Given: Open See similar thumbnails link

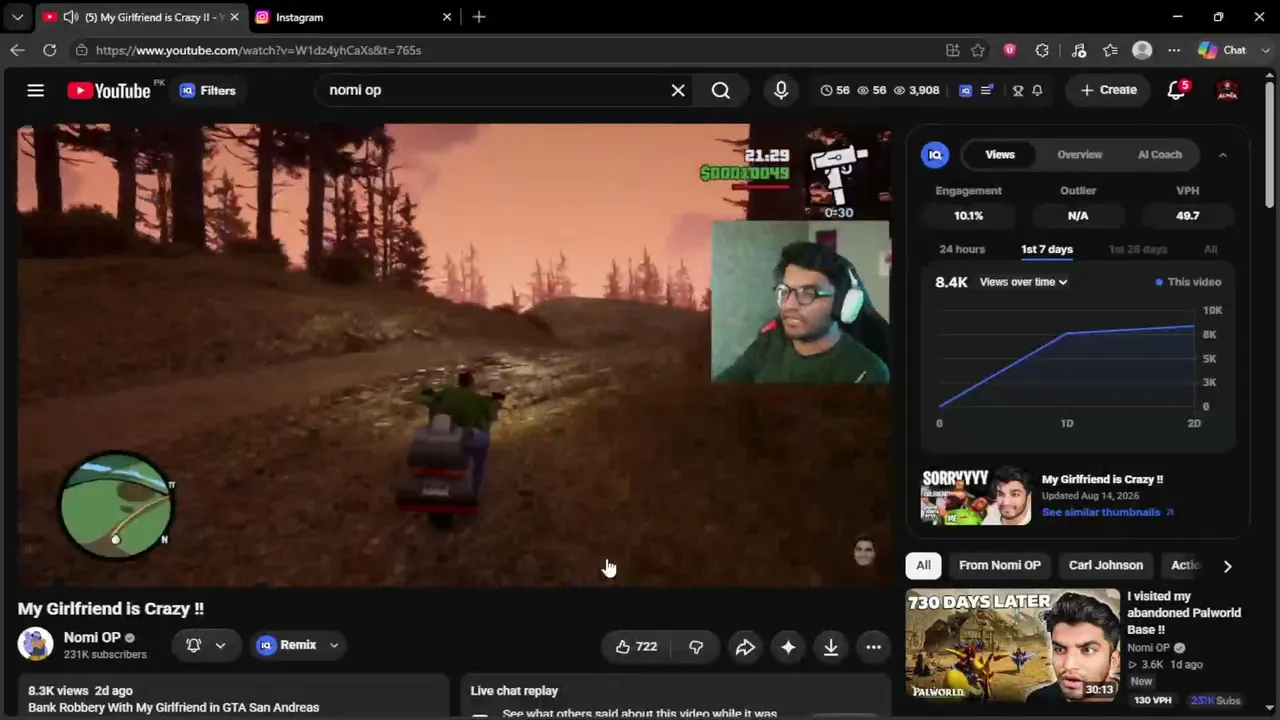Looking at the screenshot, I should (1107, 512).
